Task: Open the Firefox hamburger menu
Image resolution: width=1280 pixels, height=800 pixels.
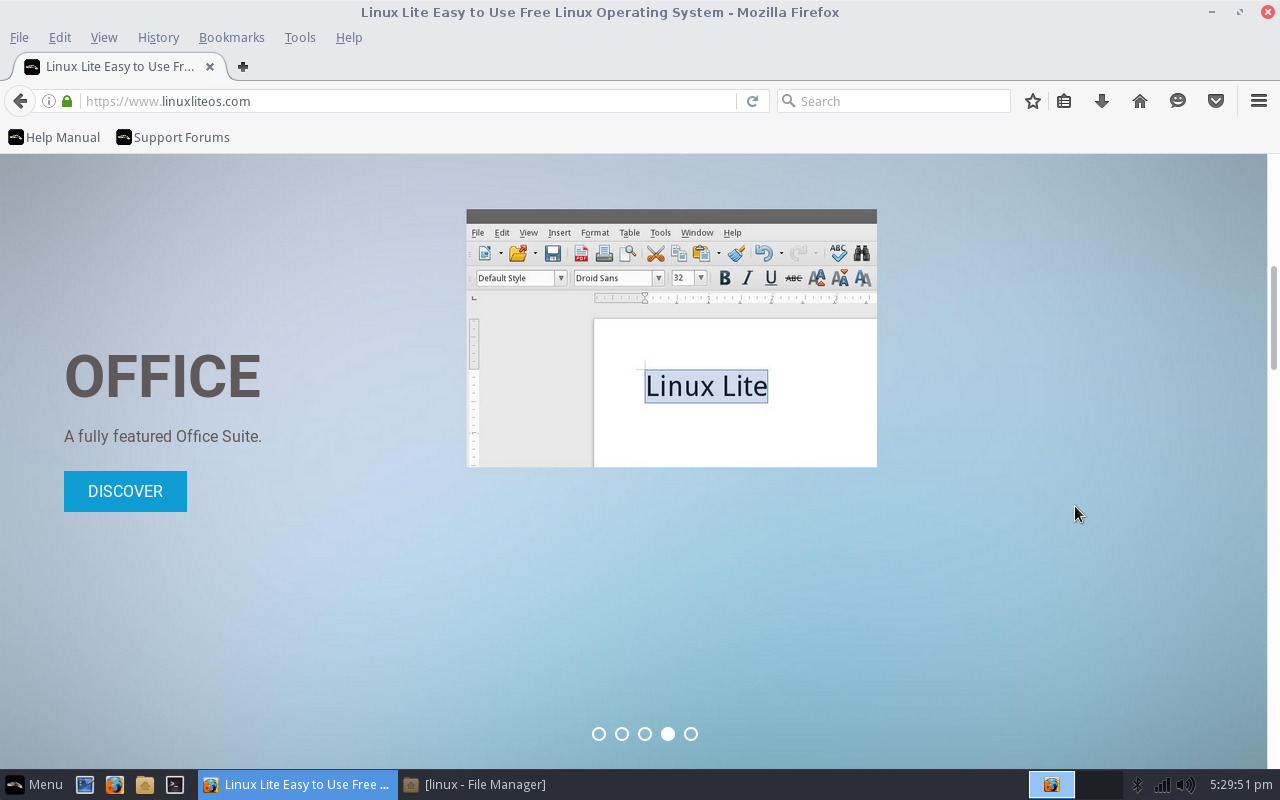Action: click(1259, 101)
